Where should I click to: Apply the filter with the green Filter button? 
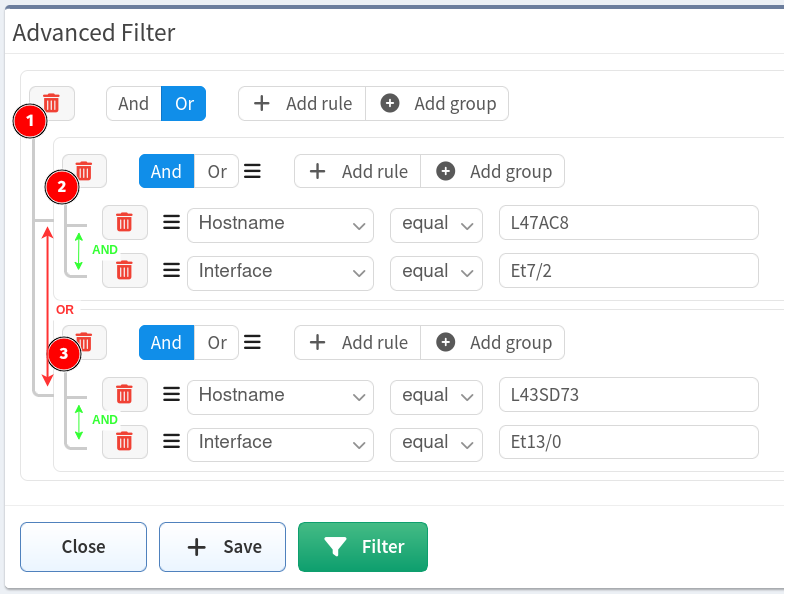pyautogui.click(x=363, y=547)
